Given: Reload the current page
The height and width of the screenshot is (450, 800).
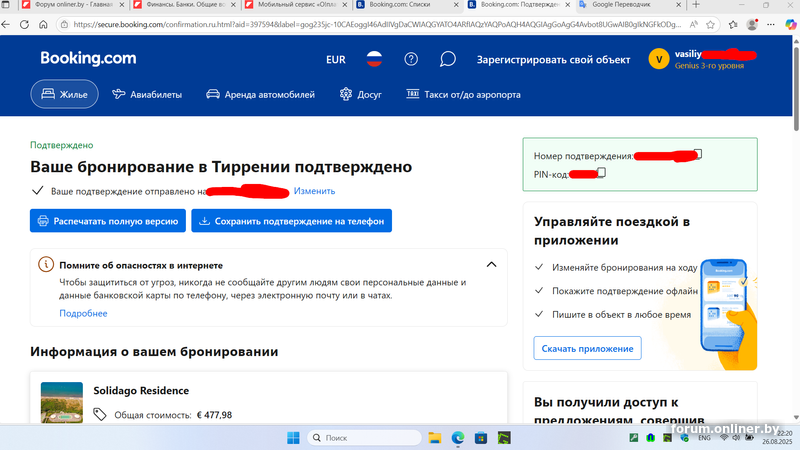Looking at the screenshot, I should tap(24, 24).
